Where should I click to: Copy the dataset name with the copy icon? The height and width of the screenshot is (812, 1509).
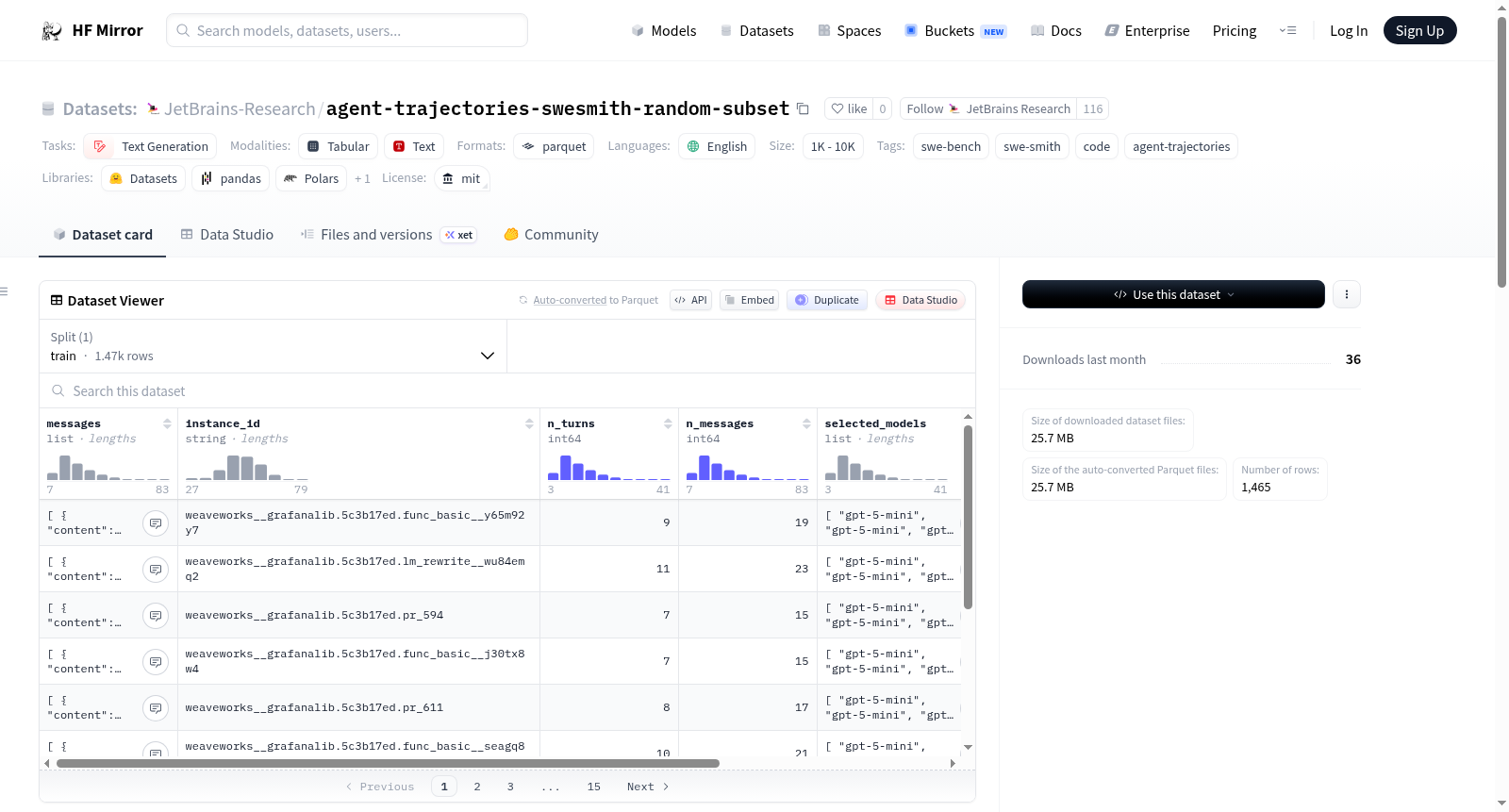[x=803, y=108]
